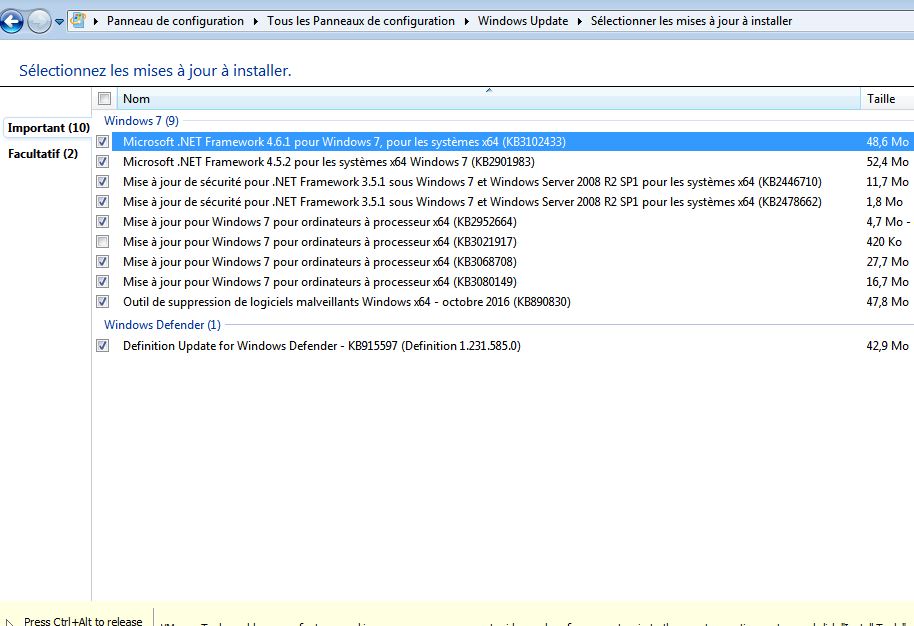Uncheck the malware removal tool KB890830
This screenshot has height=626, width=914.
coord(103,302)
